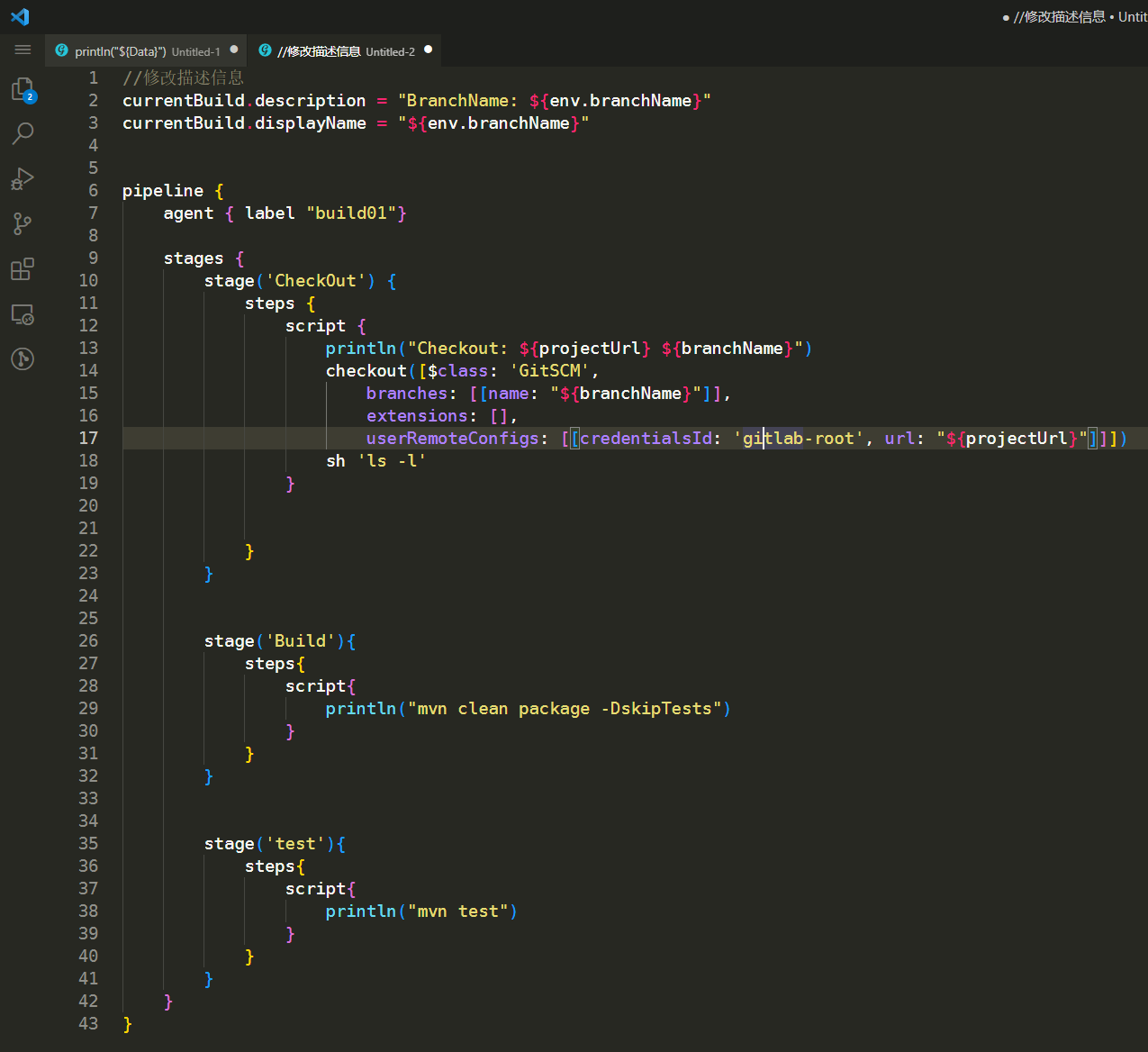Open the Run and Debug view
This screenshot has width=1148, height=1052.
[x=23, y=178]
